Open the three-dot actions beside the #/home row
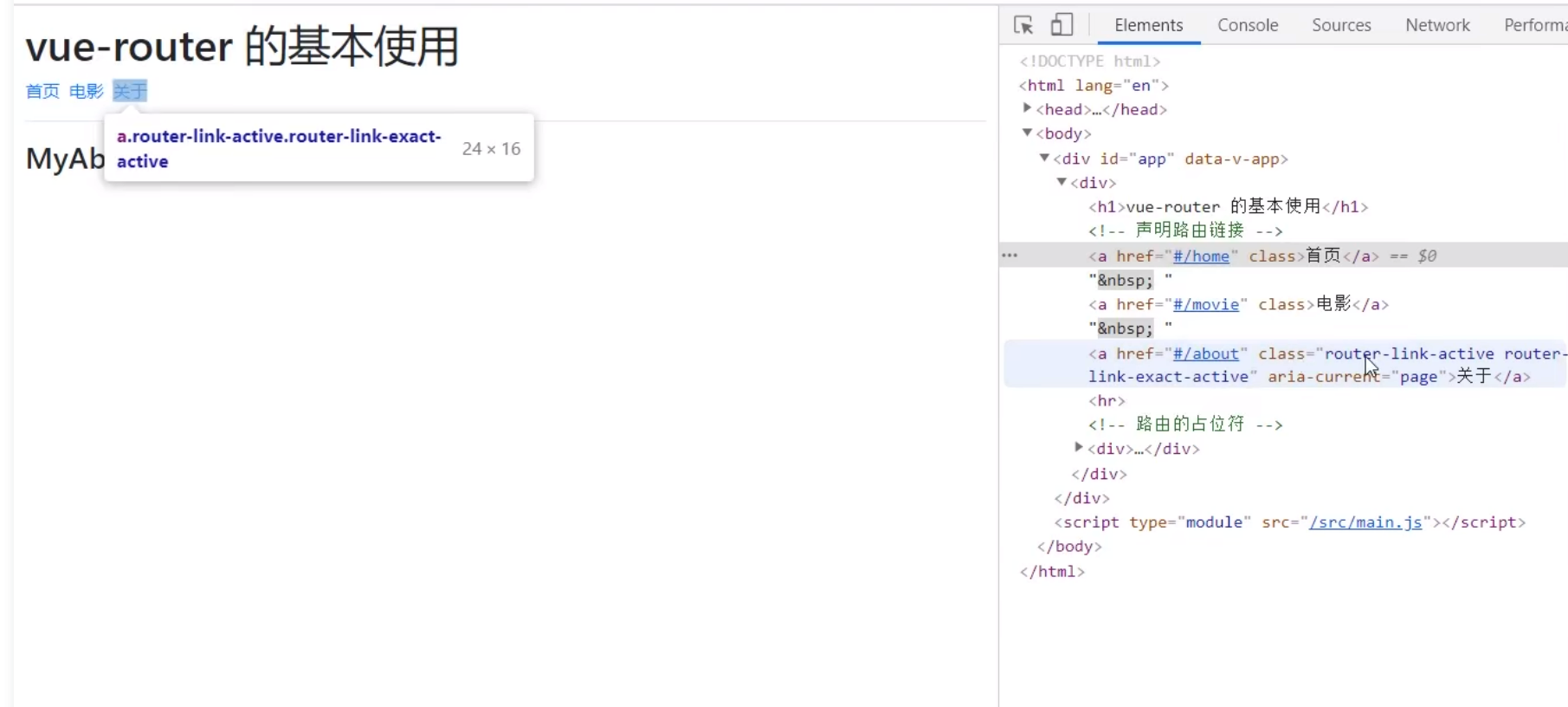Image resolution: width=1568 pixels, height=707 pixels. coord(1010,256)
